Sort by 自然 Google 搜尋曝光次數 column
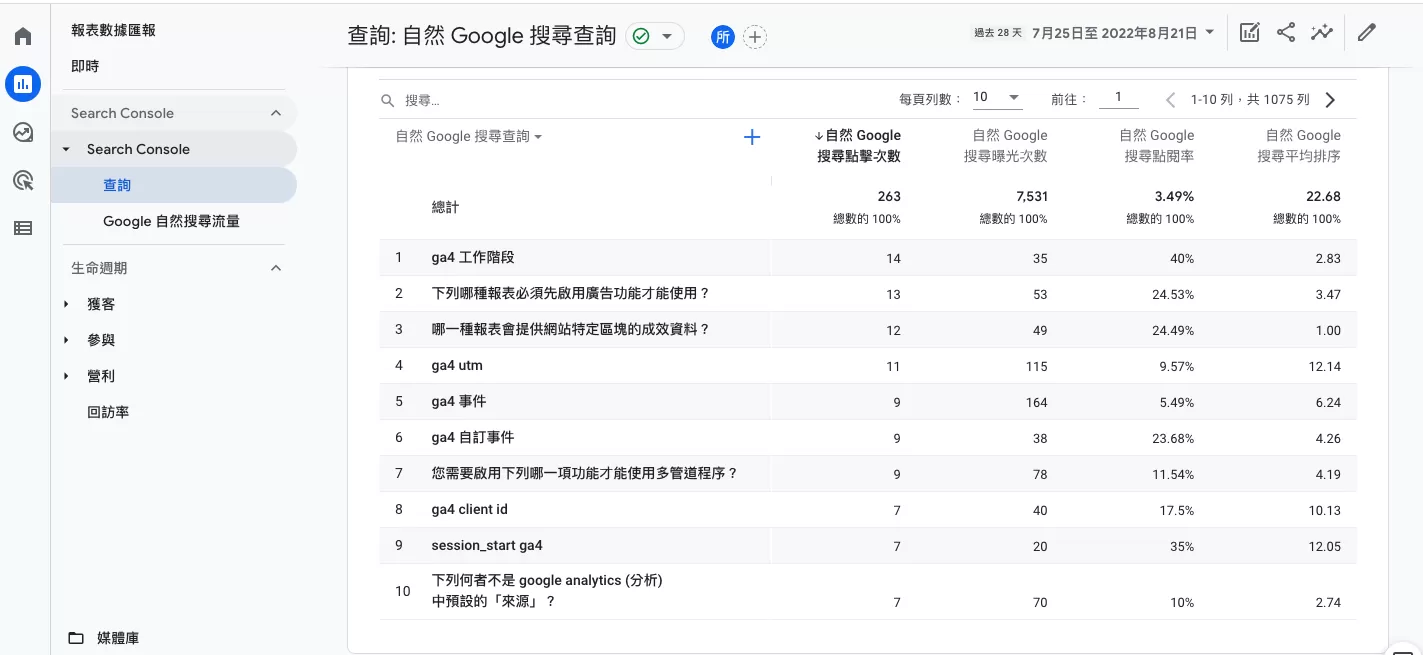The width and height of the screenshot is (1423, 655). (1005, 146)
